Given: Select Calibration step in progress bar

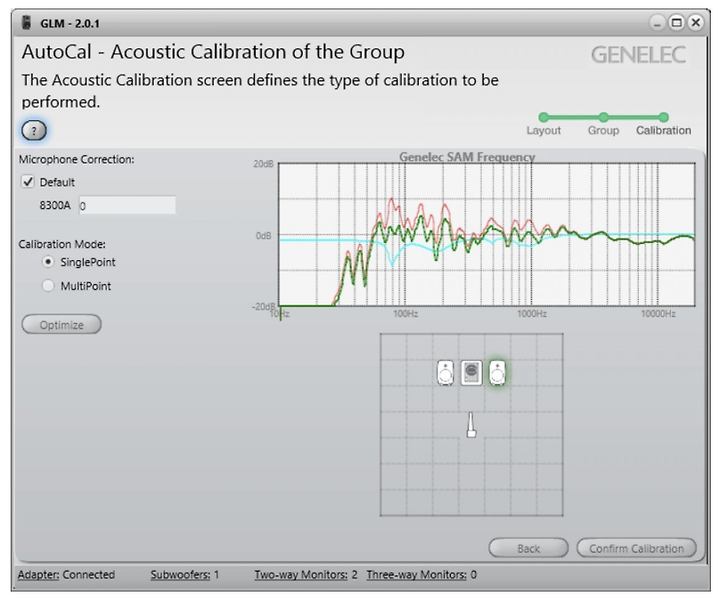Looking at the screenshot, I should 663,124.
